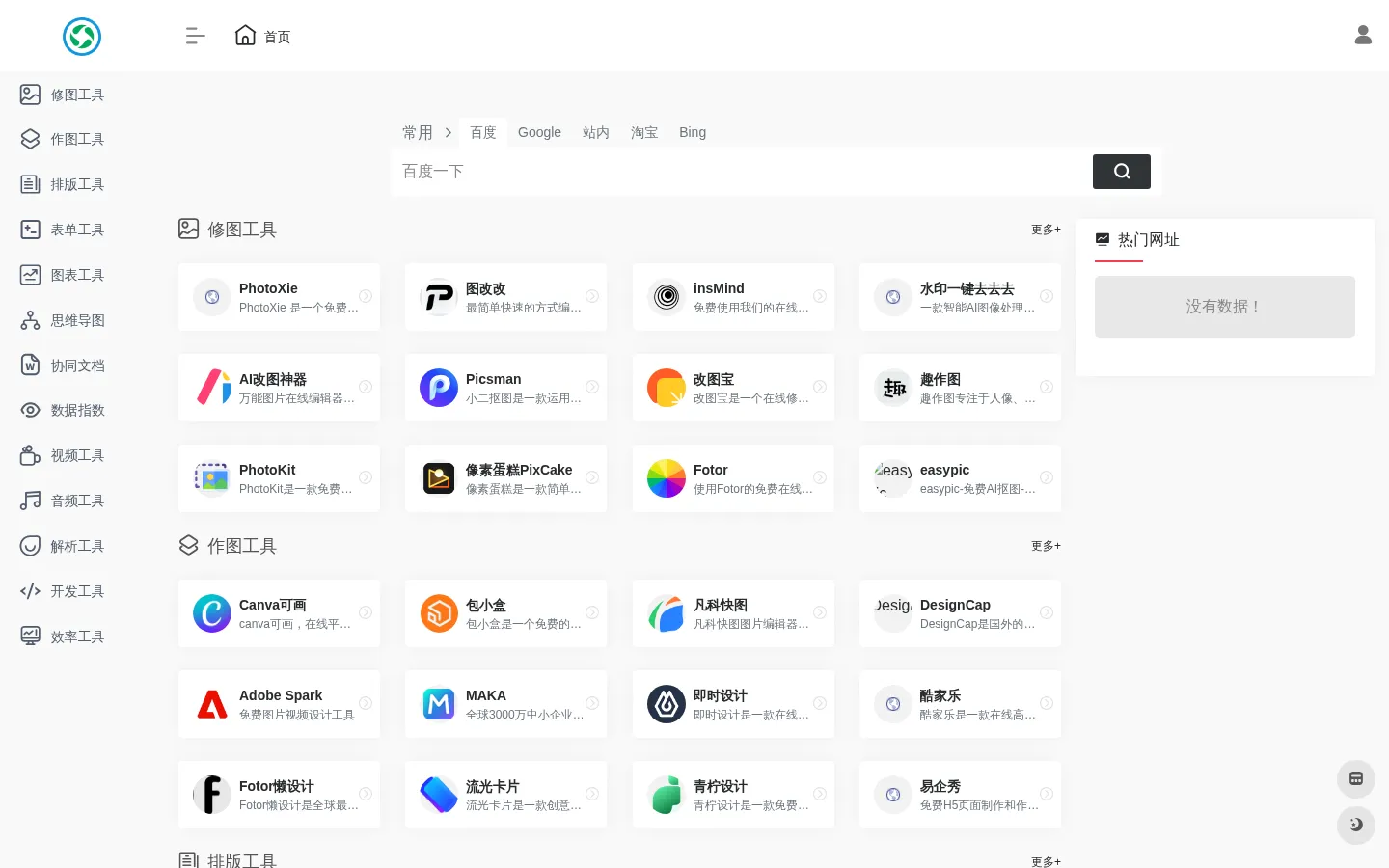Focus the 百度一下 search input
1389x868 pixels.
coord(742,172)
